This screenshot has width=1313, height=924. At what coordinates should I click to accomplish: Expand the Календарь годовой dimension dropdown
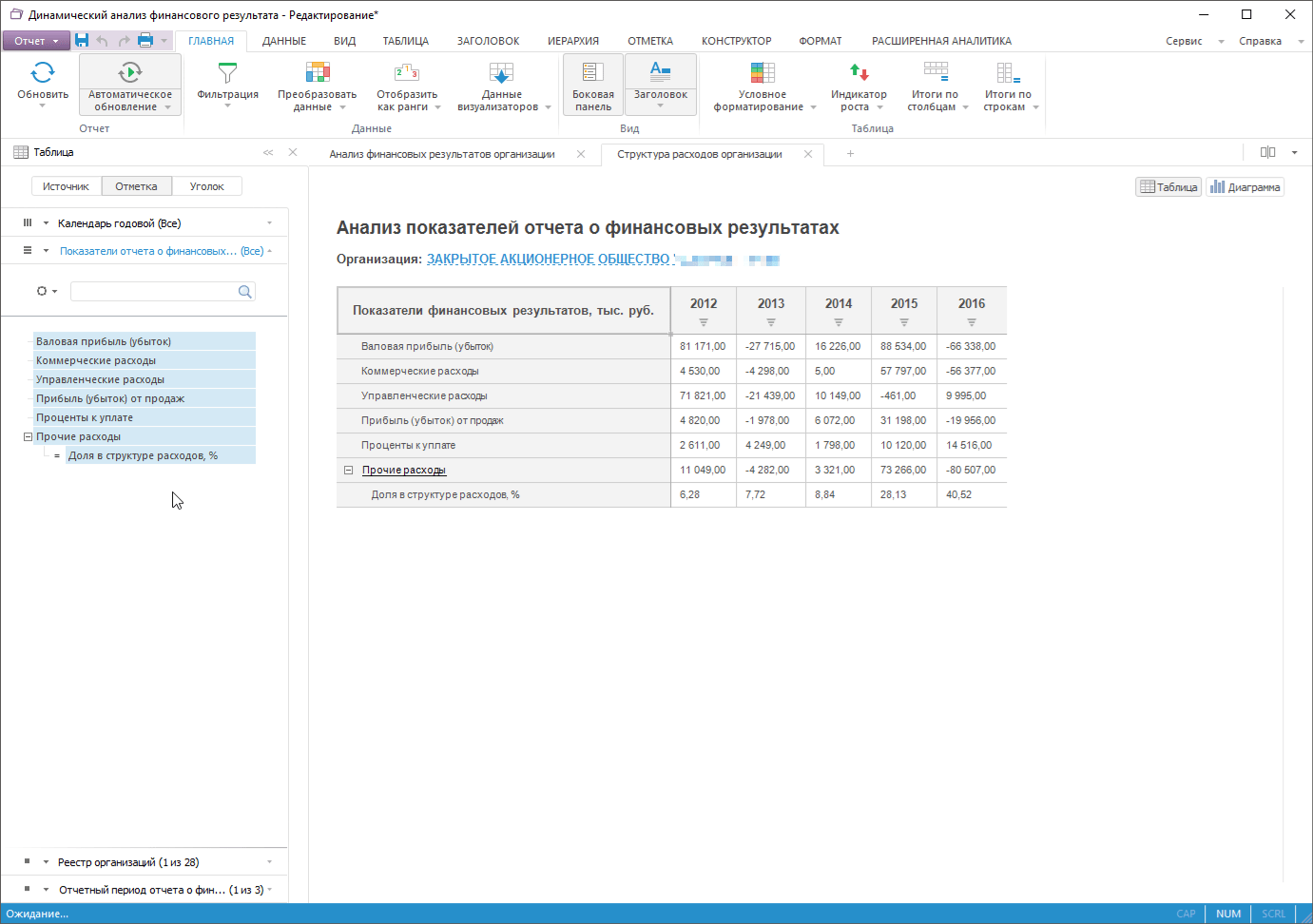(270, 223)
